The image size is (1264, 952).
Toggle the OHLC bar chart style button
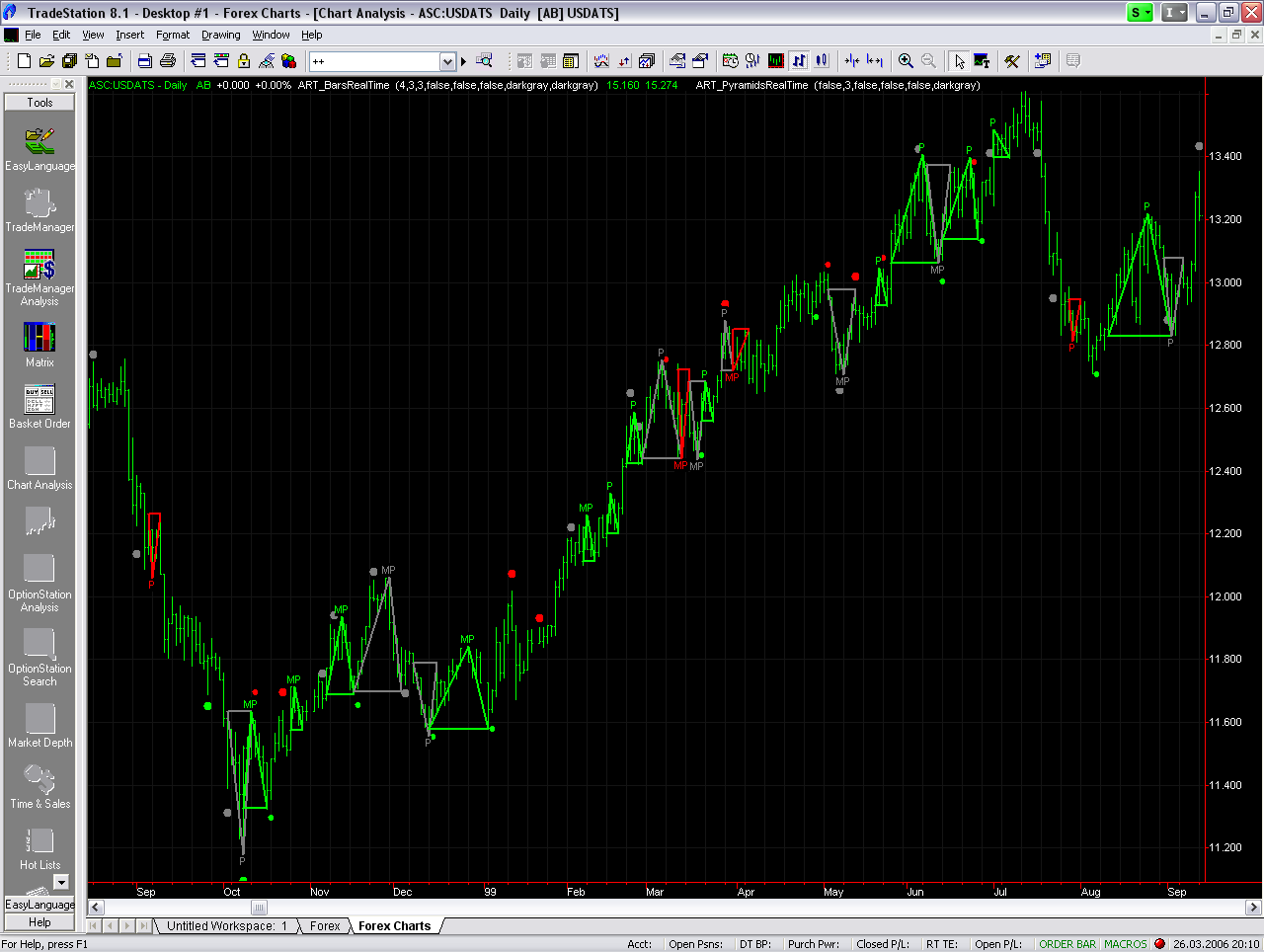point(799,61)
